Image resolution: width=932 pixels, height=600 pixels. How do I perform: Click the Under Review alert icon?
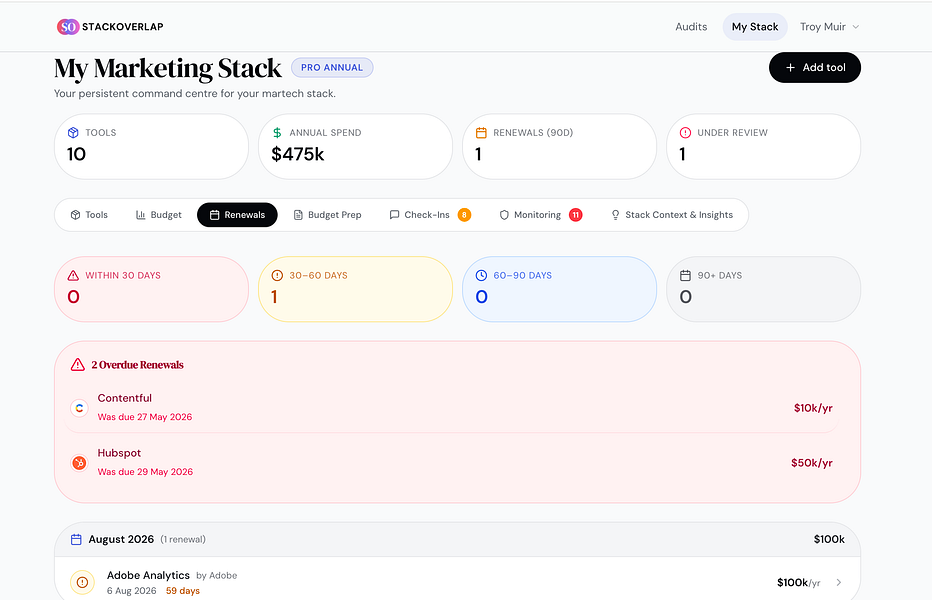[x=685, y=133]
